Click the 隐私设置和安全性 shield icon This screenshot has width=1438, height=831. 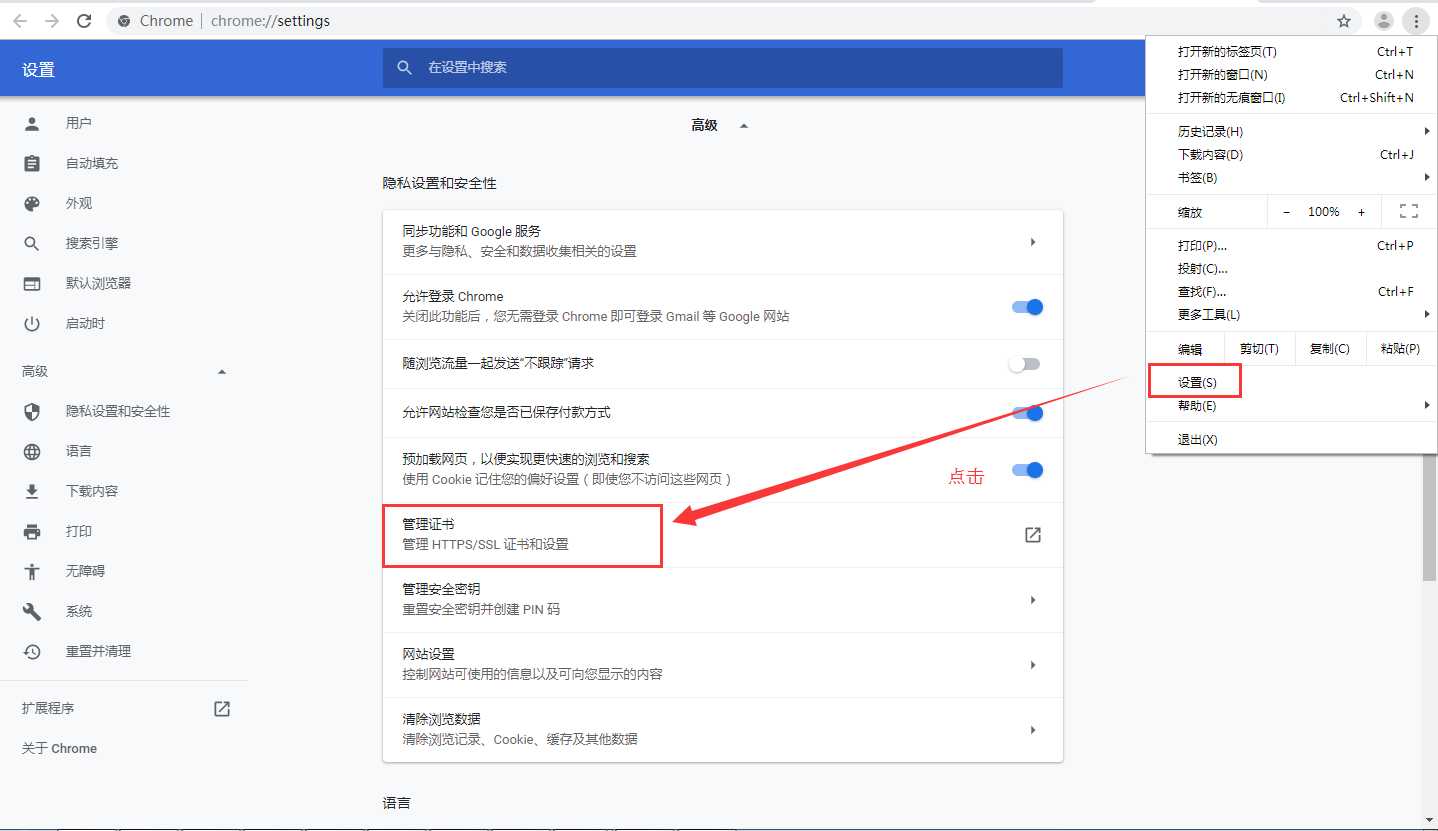(x=32, y=411)
